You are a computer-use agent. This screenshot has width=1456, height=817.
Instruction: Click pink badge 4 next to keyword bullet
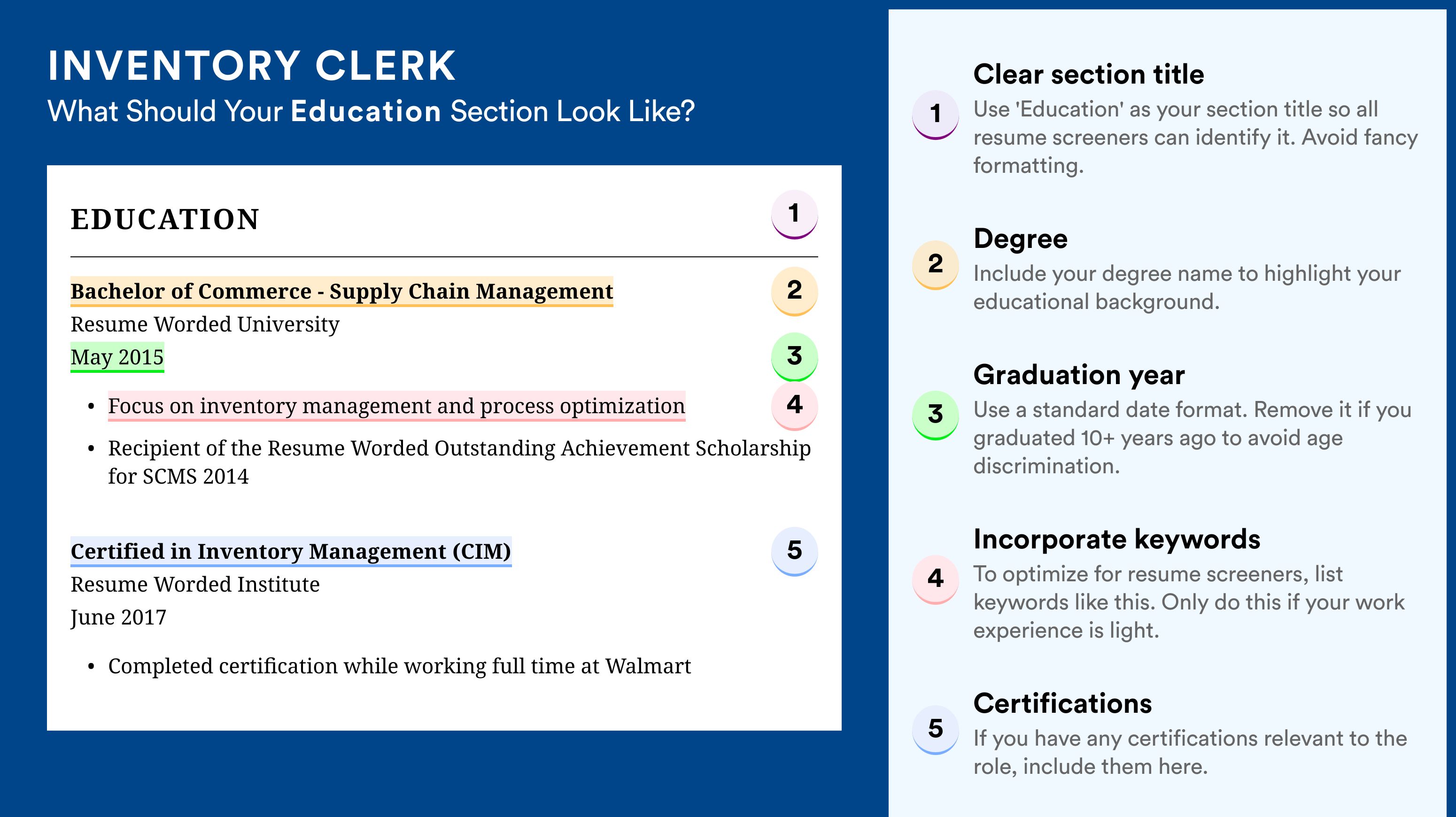794,406
